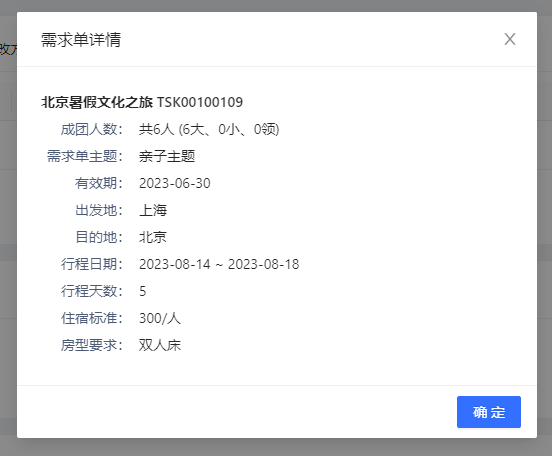Screen dimensions: 552x456
Task: Click the 成团人数 label
Action: coord(92,129)
